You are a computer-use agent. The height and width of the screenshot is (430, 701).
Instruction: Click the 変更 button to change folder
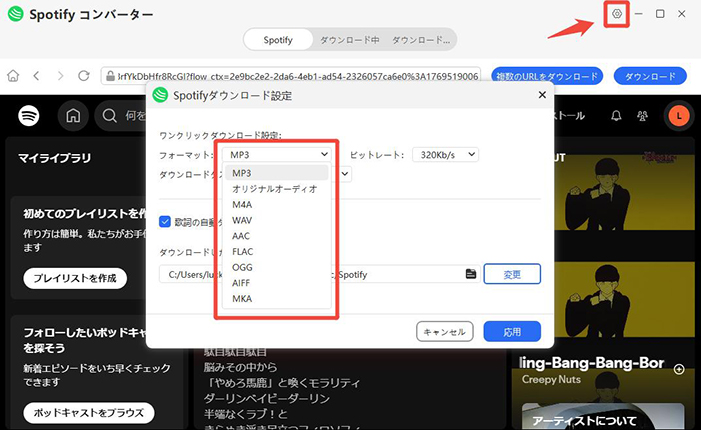click(512, 274)
